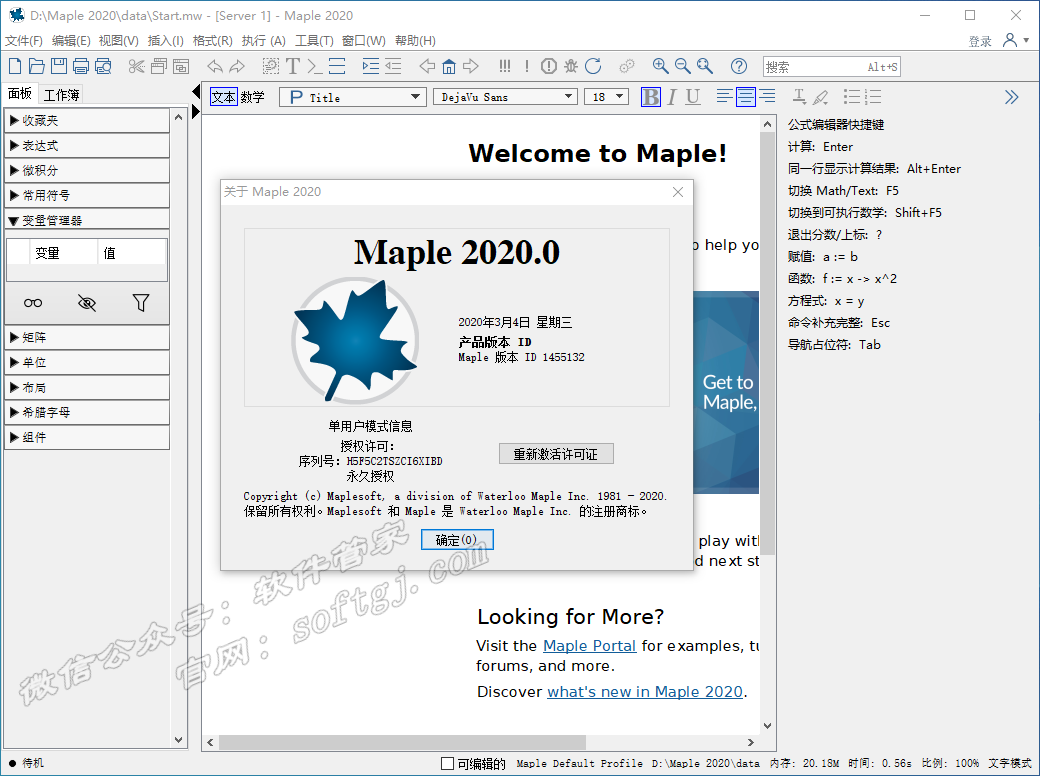The height and width of the screenshot is (776, 1040).
Task: Collapse the shortcuts panel with double chevron
Action: [1011, 97]
